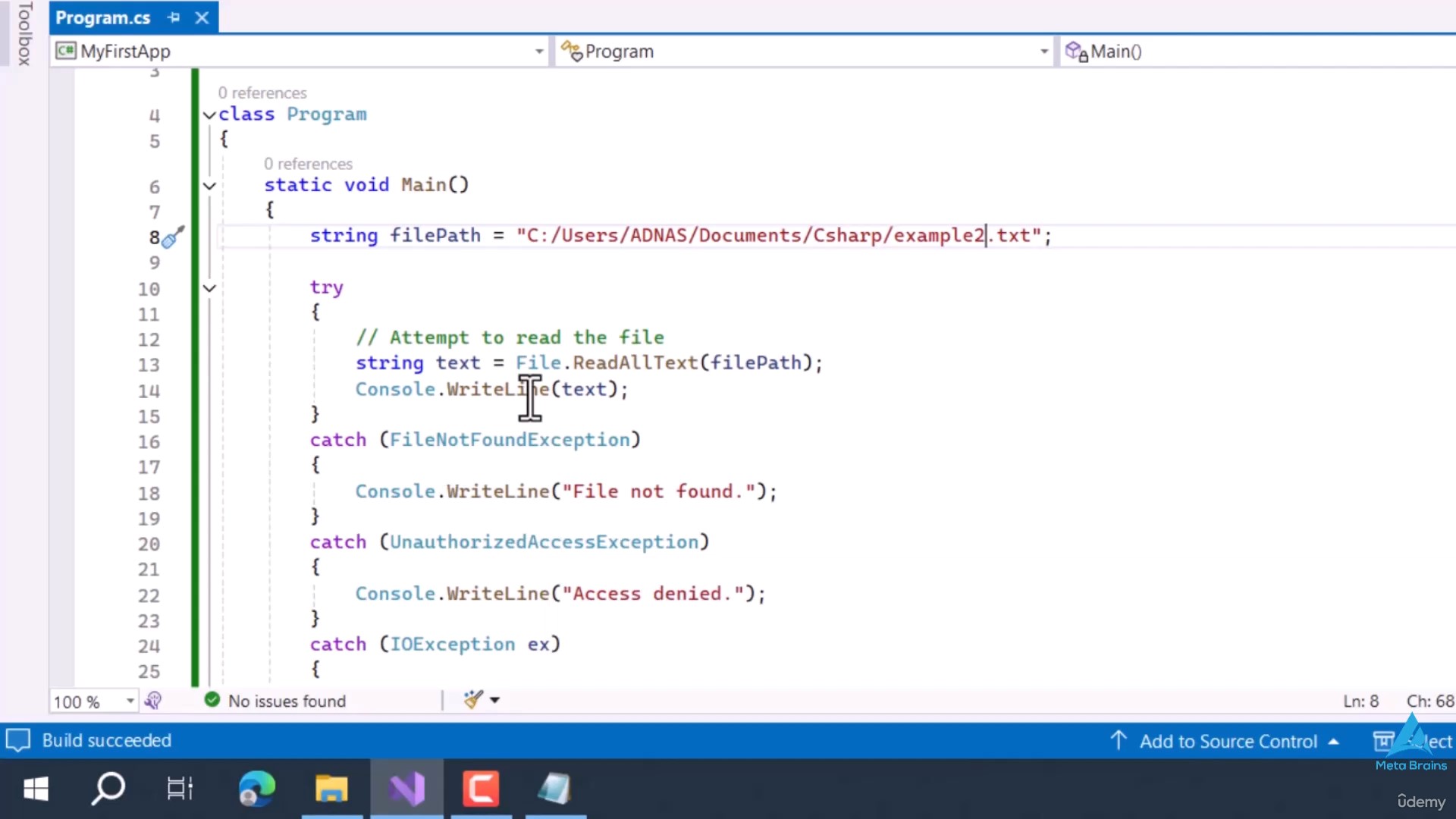Viewport: 1456px width, 819px height.
Task: Click the filePath string literal on line 8
Action: (x=778, y=236)
